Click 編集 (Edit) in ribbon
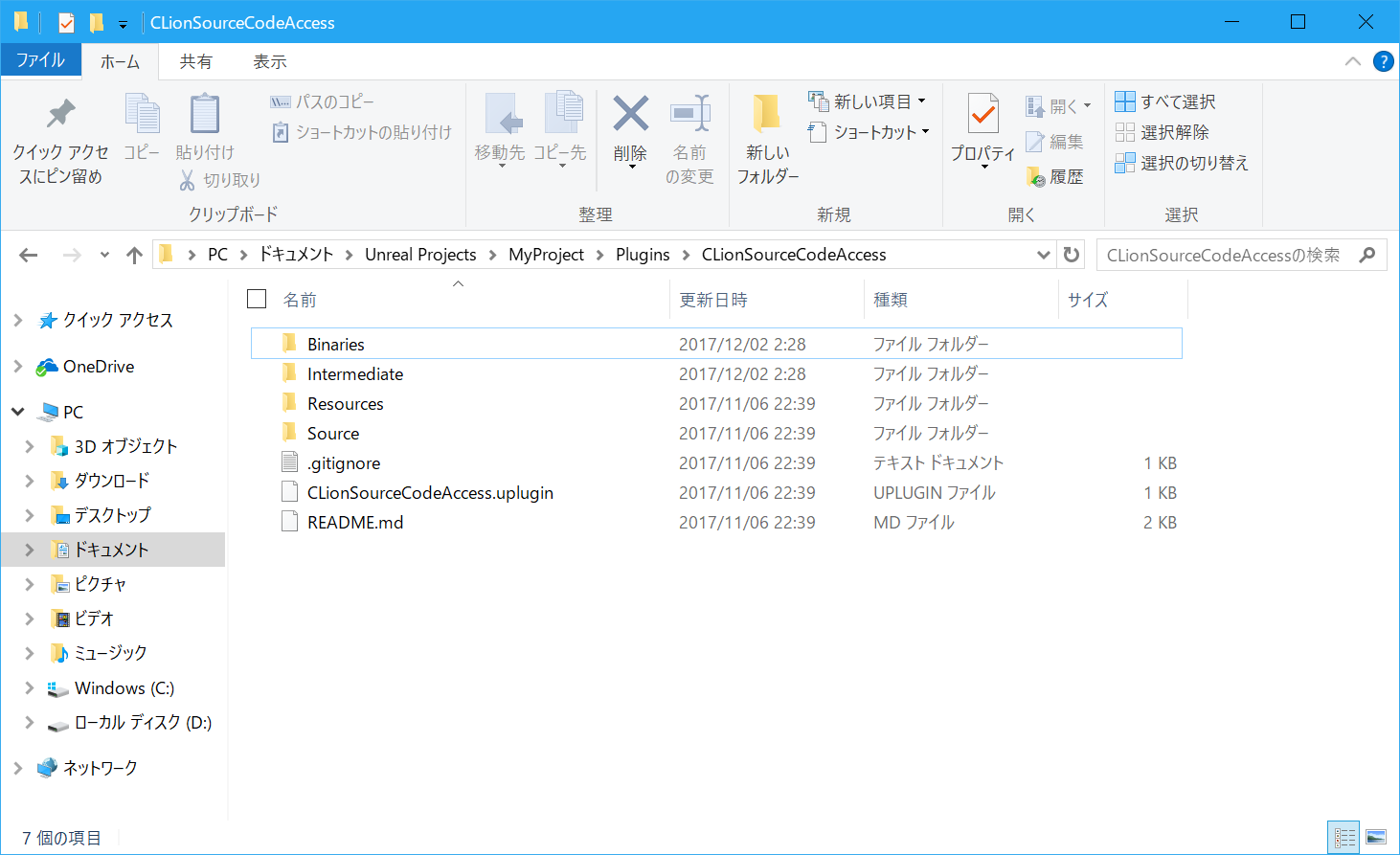1400x855 pixels. (1054, 142)
